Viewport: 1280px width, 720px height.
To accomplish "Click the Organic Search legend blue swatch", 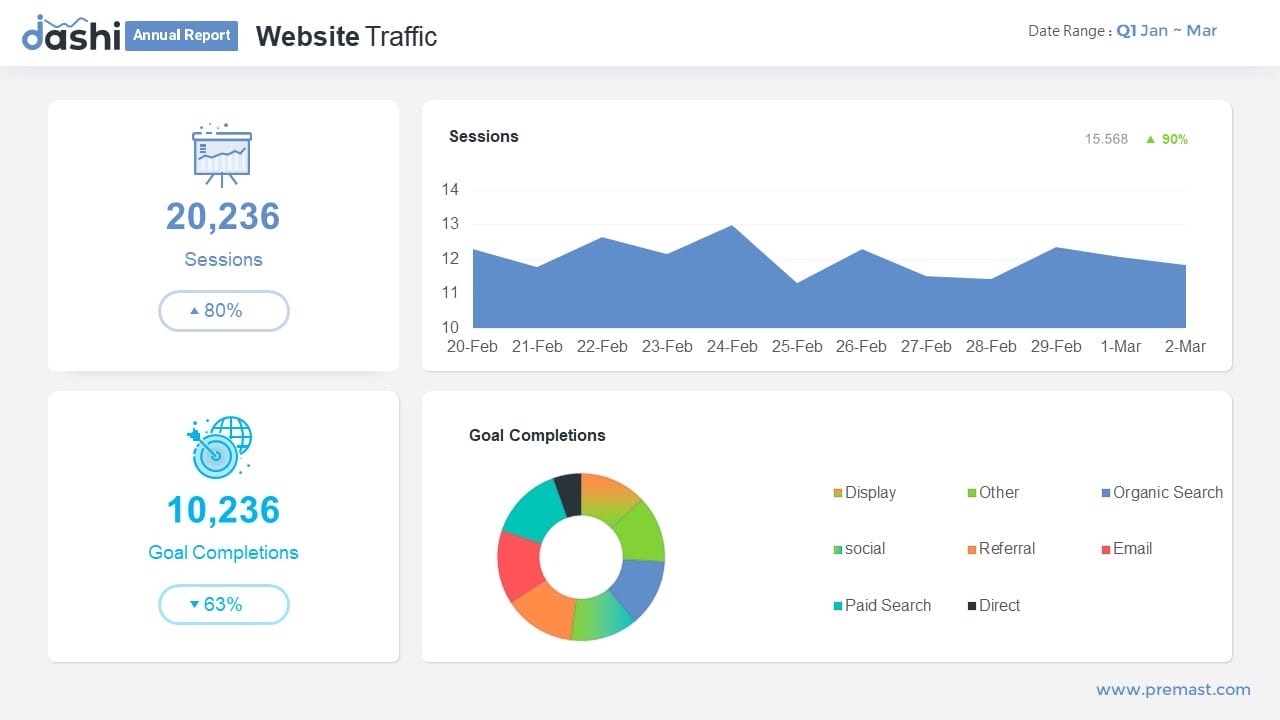I will (x=1106, y=493).
